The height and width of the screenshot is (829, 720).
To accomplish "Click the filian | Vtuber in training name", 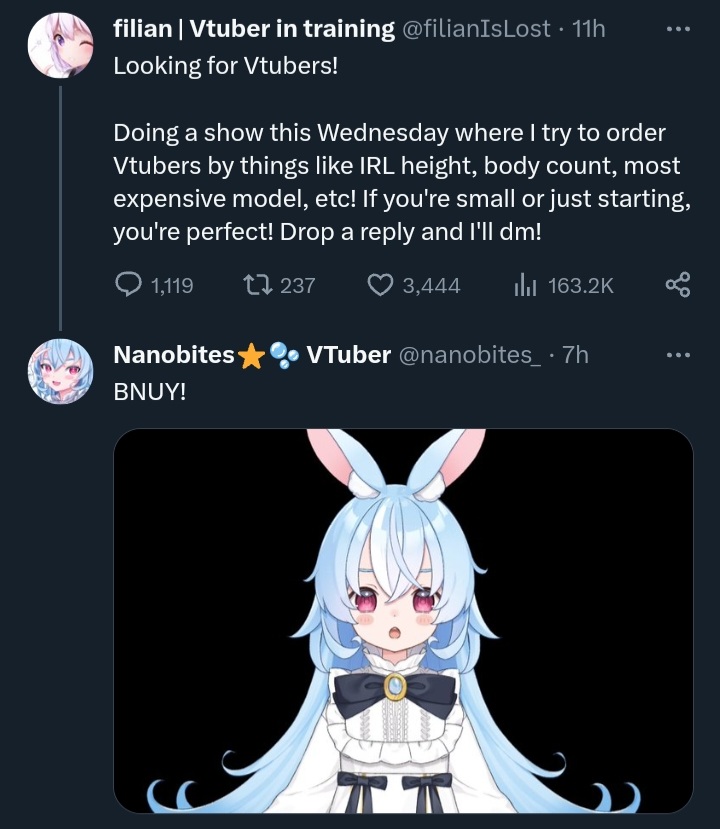I will click(x=254, y=29).
